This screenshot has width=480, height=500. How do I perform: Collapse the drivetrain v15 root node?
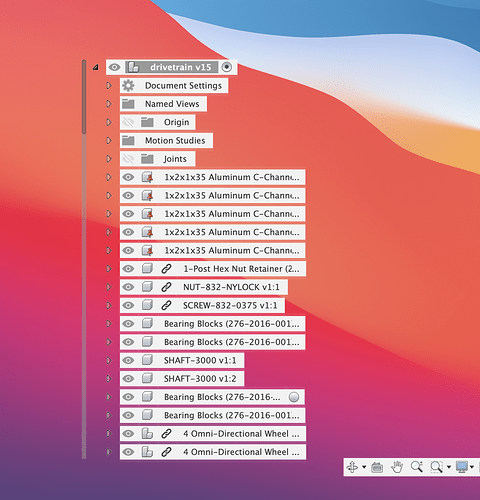pyautogui.click(x=96, y=67)
